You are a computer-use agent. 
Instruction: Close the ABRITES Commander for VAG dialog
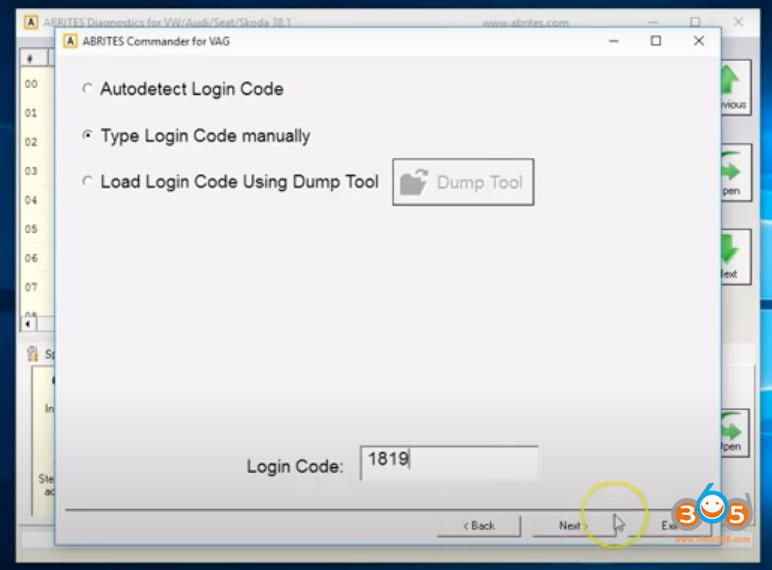pyautogui.click(x=699, y=41)
